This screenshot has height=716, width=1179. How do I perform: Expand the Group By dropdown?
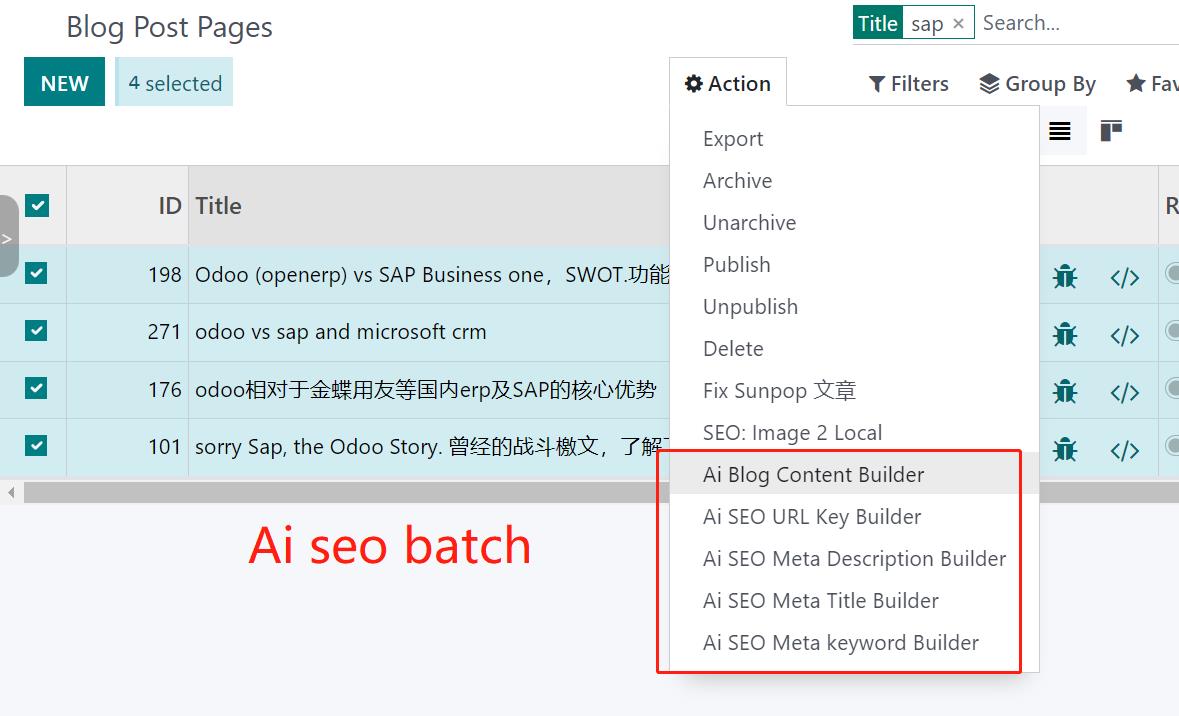click(x=1037, y=84)
